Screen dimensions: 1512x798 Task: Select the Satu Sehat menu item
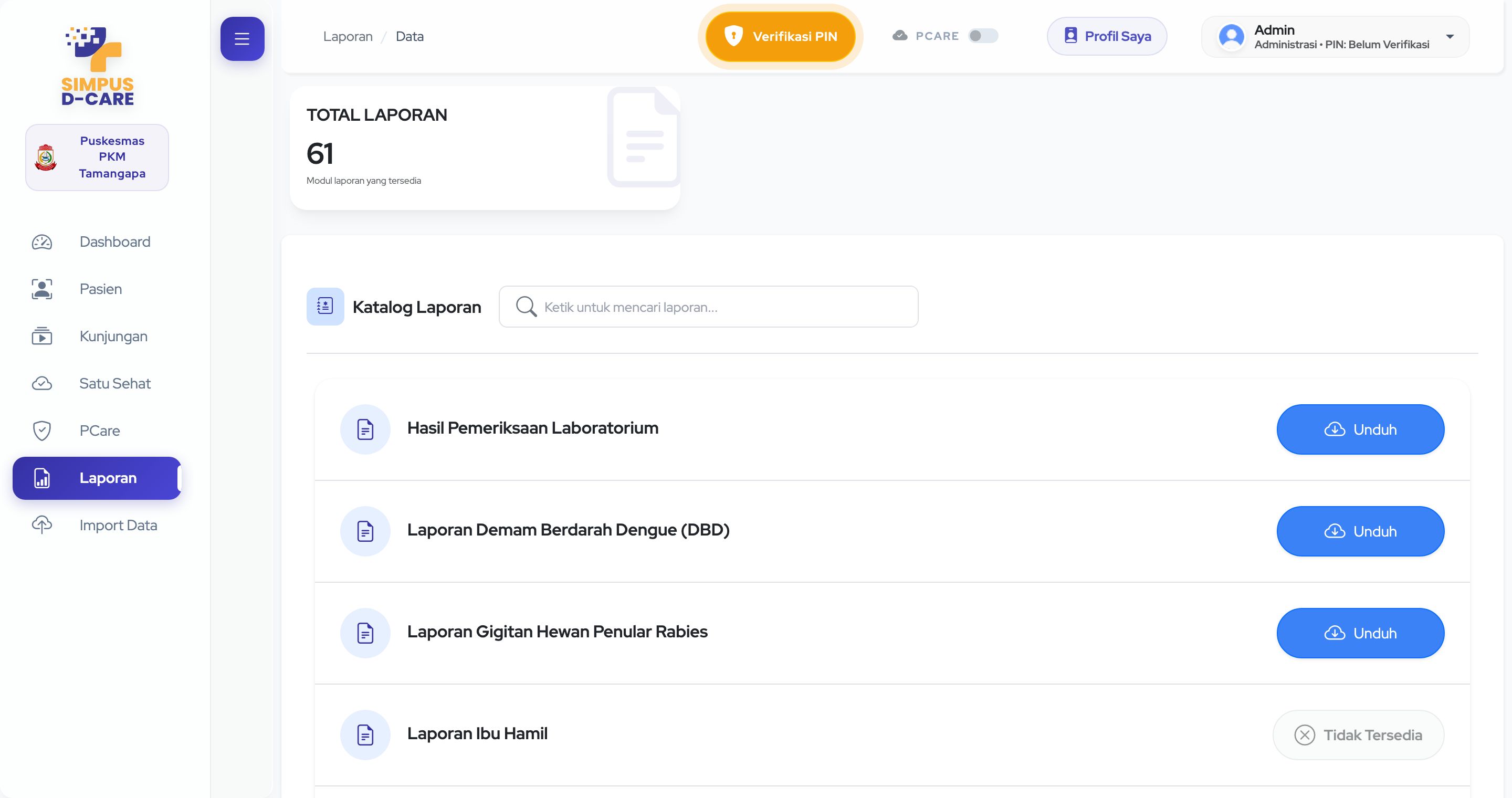tap(97, 384)
